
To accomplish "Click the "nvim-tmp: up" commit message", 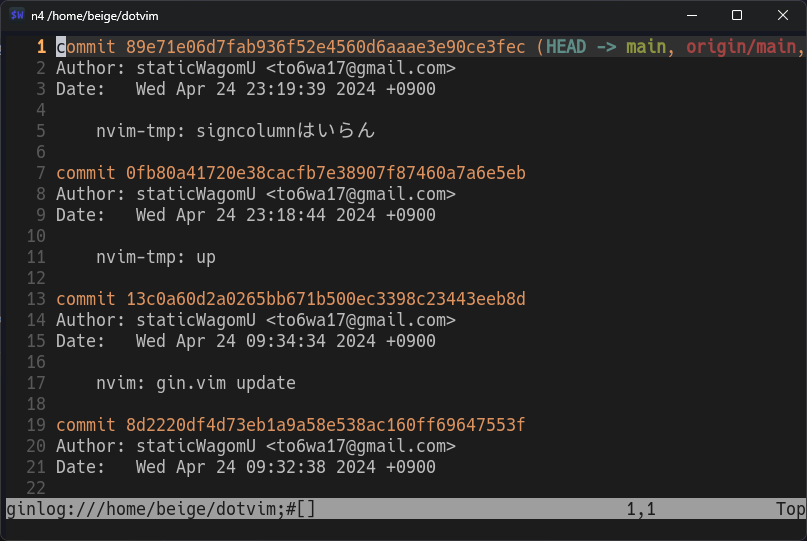I will coord(156,257).
